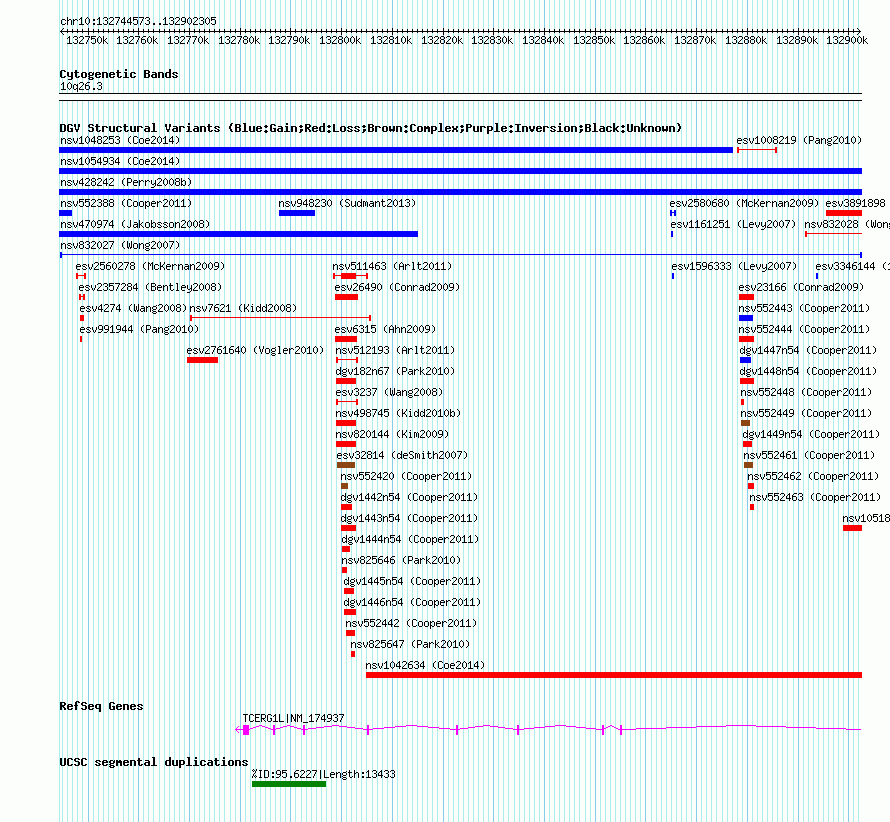Click dgv1445n54 (Cooper2011) label
890x822 pixels.
pyautogui.click(x=412, y=581)
